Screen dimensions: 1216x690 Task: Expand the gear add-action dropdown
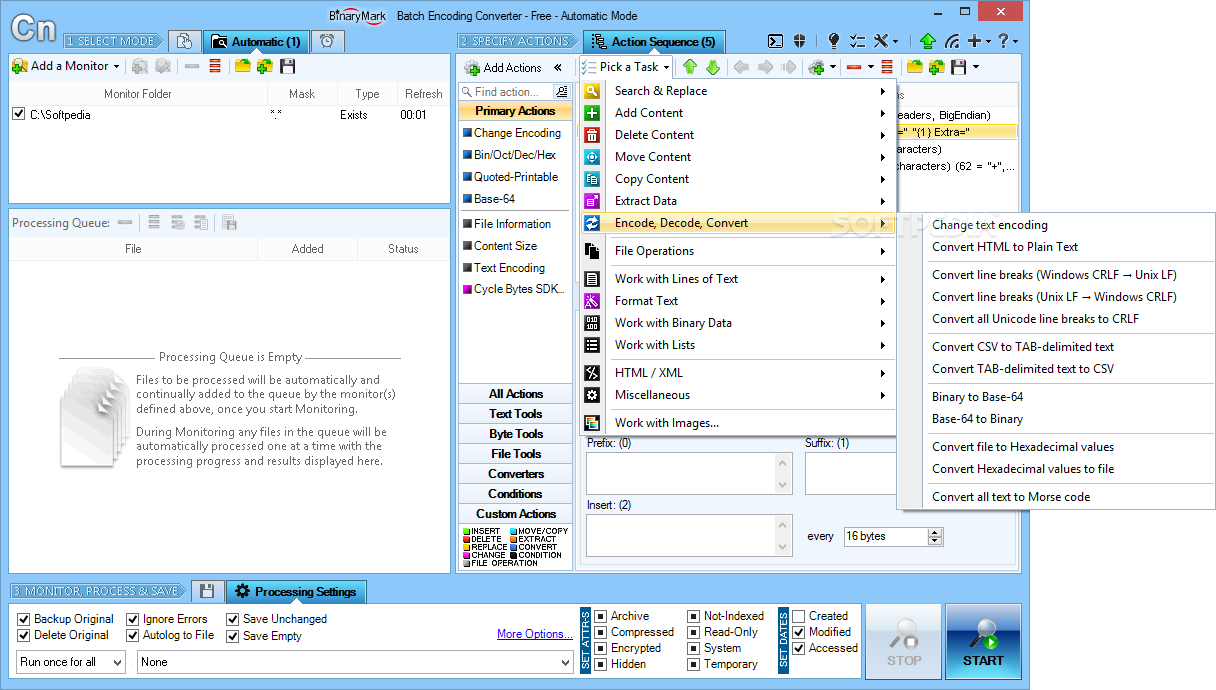coord(833,68)
